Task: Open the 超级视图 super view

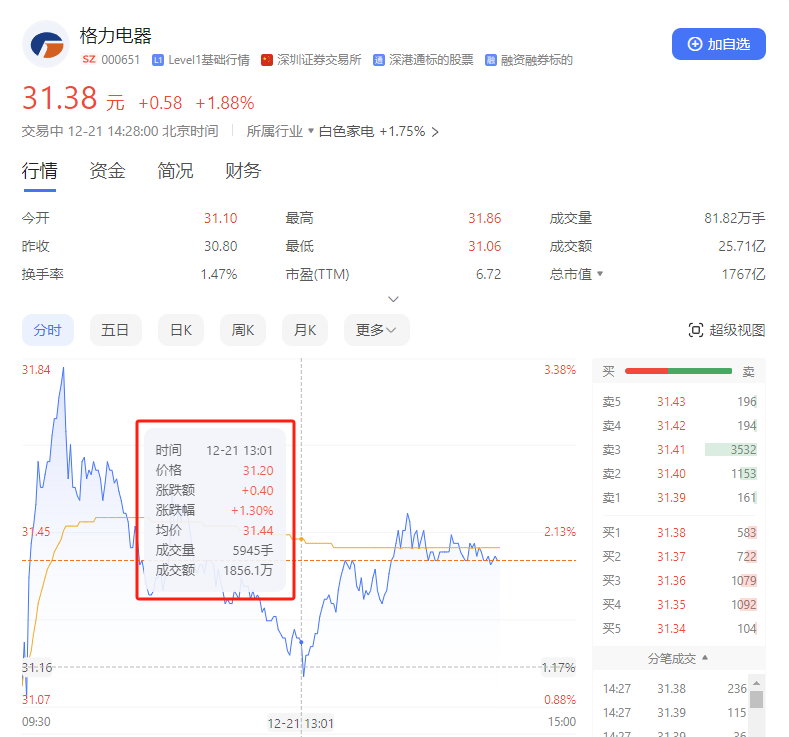Action: (x=727, y=330)
